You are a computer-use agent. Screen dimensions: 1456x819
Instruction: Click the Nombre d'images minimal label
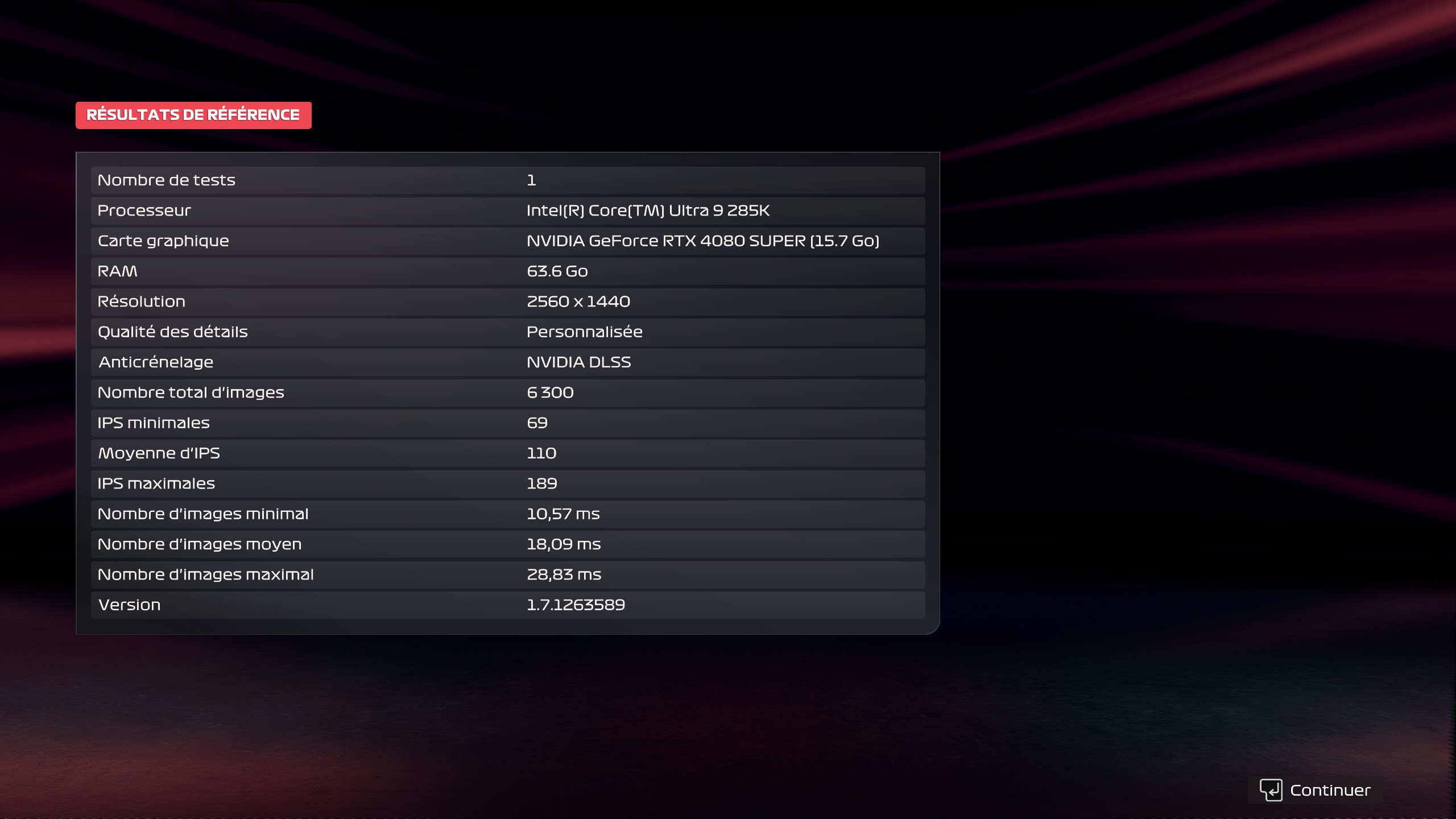click(203, 514)
